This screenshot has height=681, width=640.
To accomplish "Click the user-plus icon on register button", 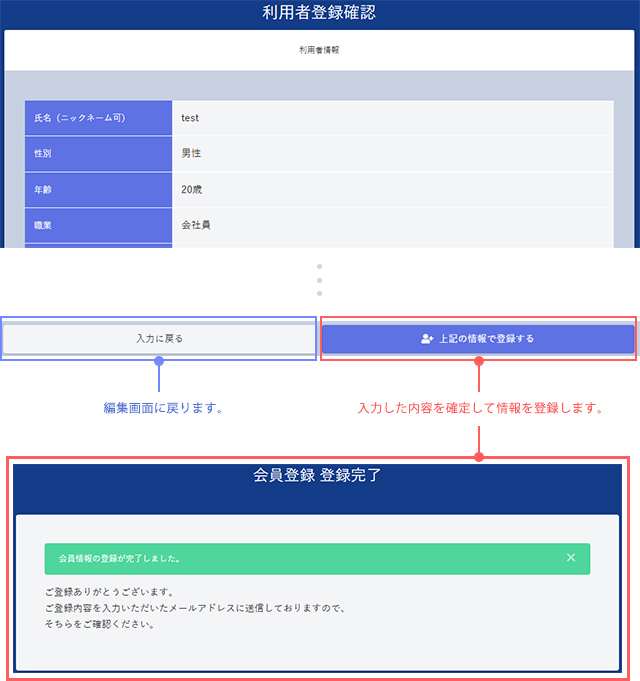I will [x=427, y=338].
